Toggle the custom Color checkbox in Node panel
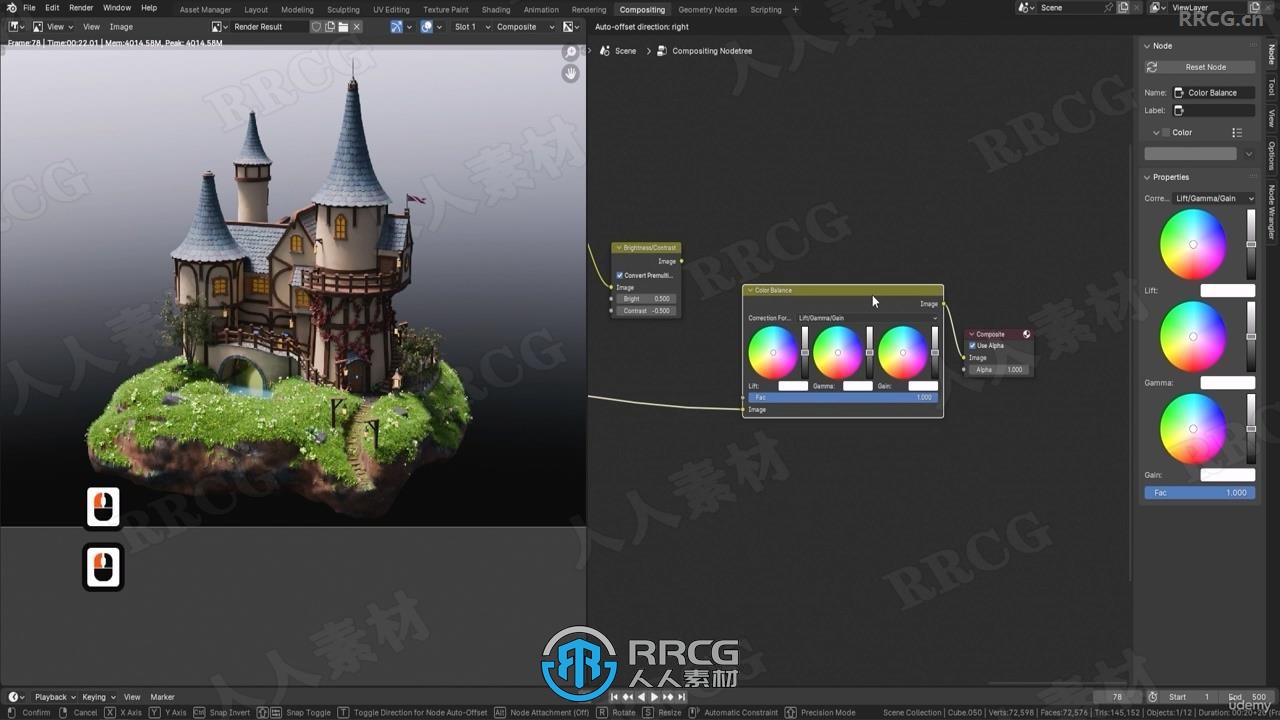The image size is (1280, 720). [x=1166, y=132]
